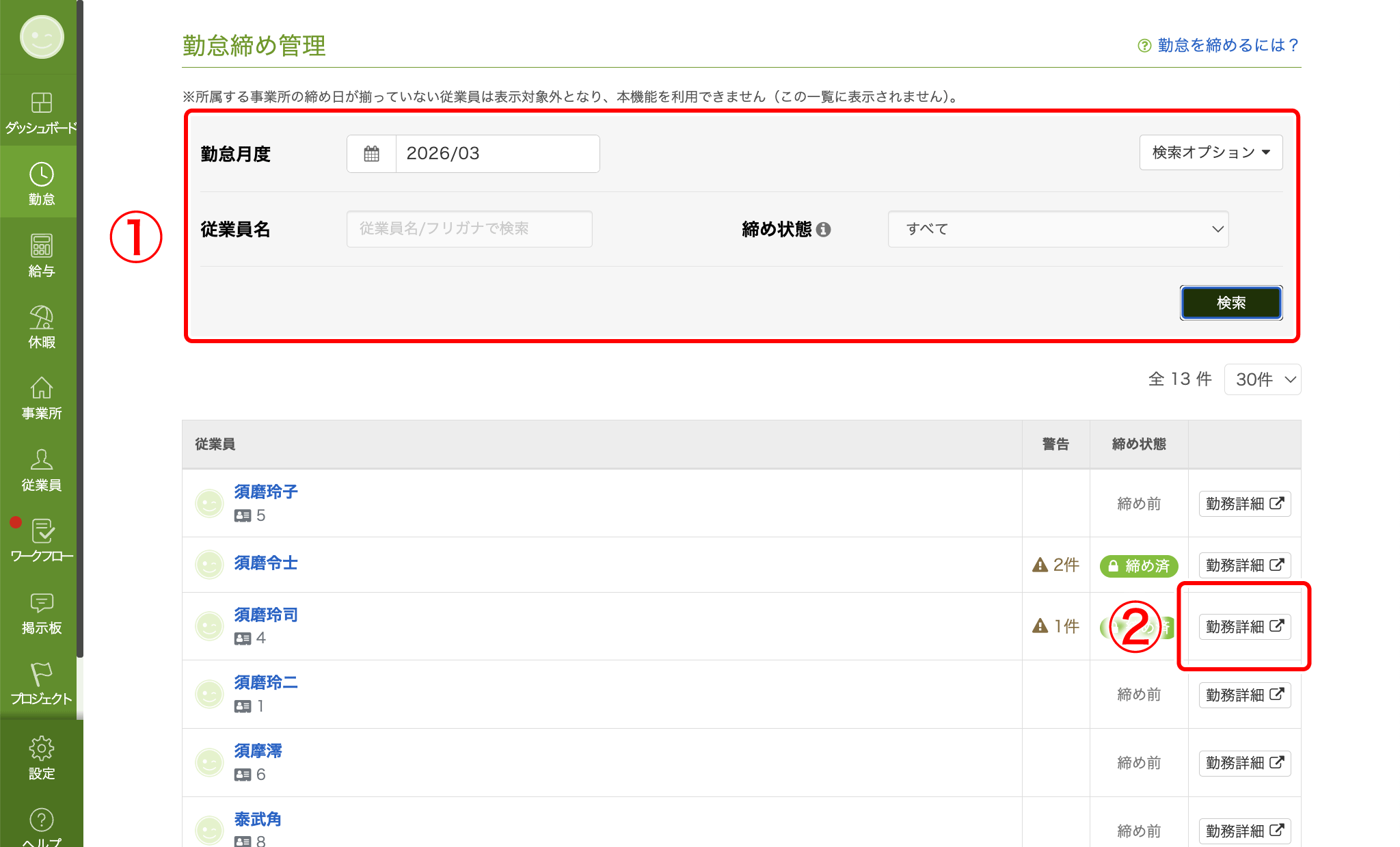Screen dimensions: 1400x847
Task: Open the 掲示板 speech bubble icon
Action: 41,603
